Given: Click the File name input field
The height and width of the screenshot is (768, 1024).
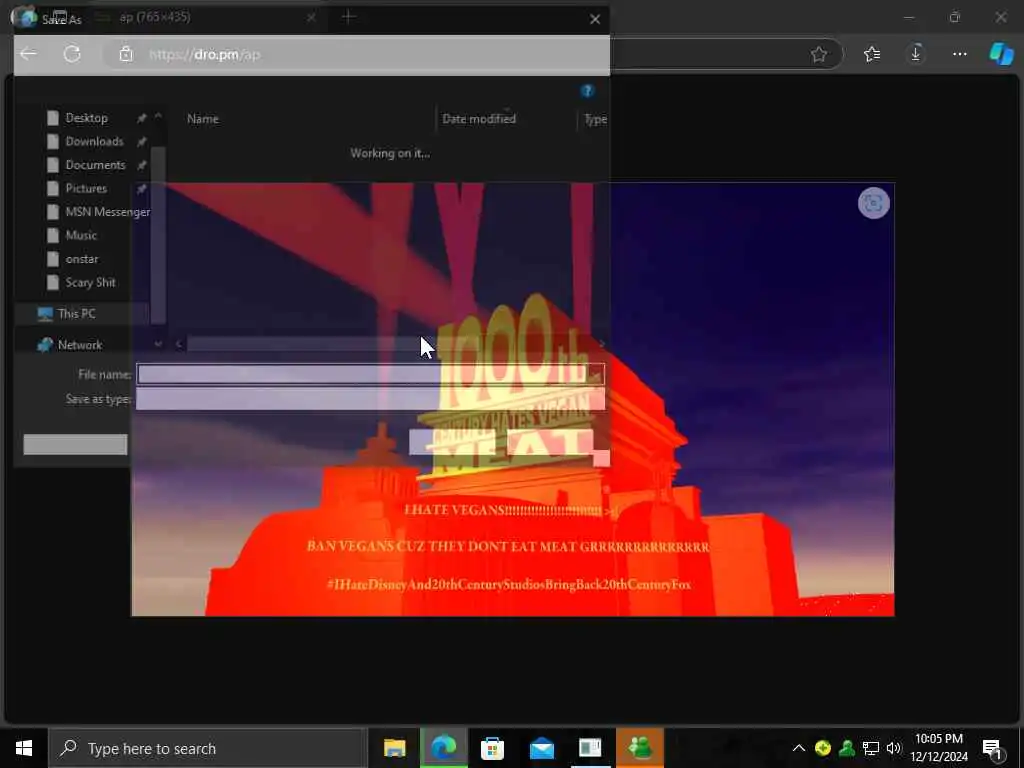Looking at the screenshot, I should (x=370, y=374).
